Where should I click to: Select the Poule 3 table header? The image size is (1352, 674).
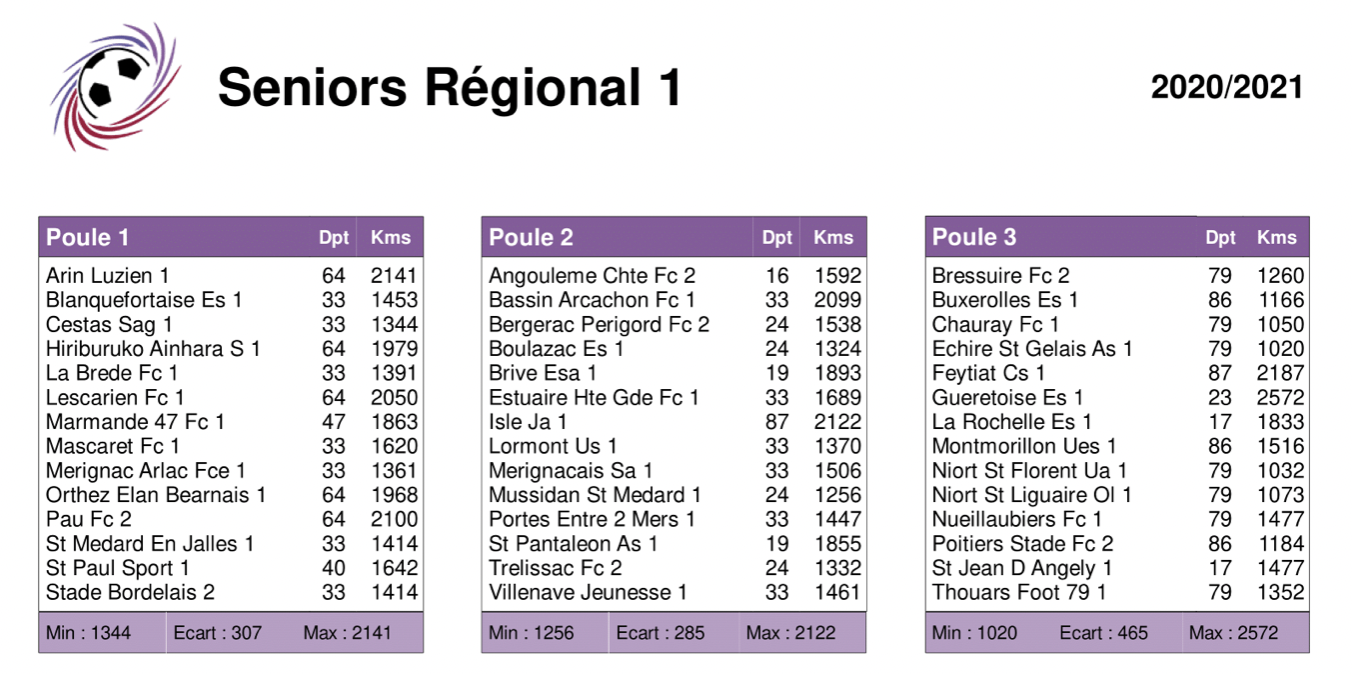974,237
